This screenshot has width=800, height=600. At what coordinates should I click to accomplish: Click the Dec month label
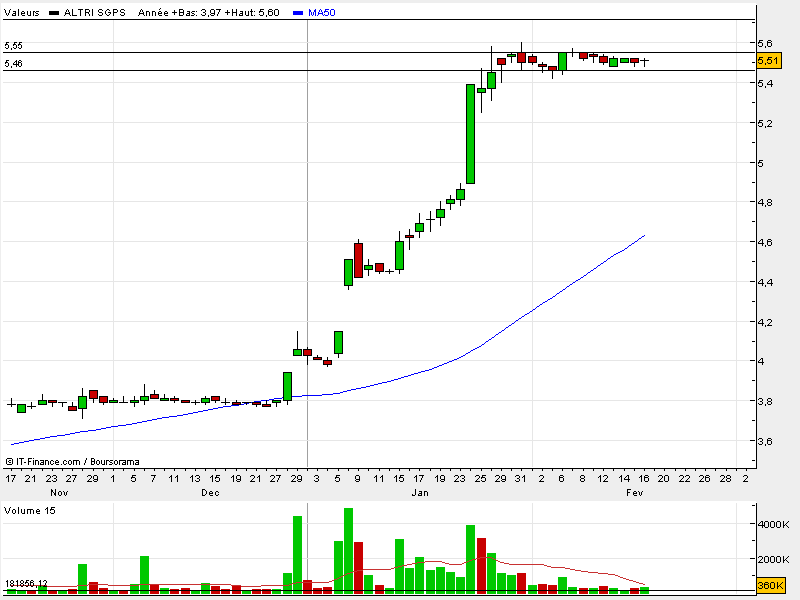pyautogui.click(x=210, y=493)
